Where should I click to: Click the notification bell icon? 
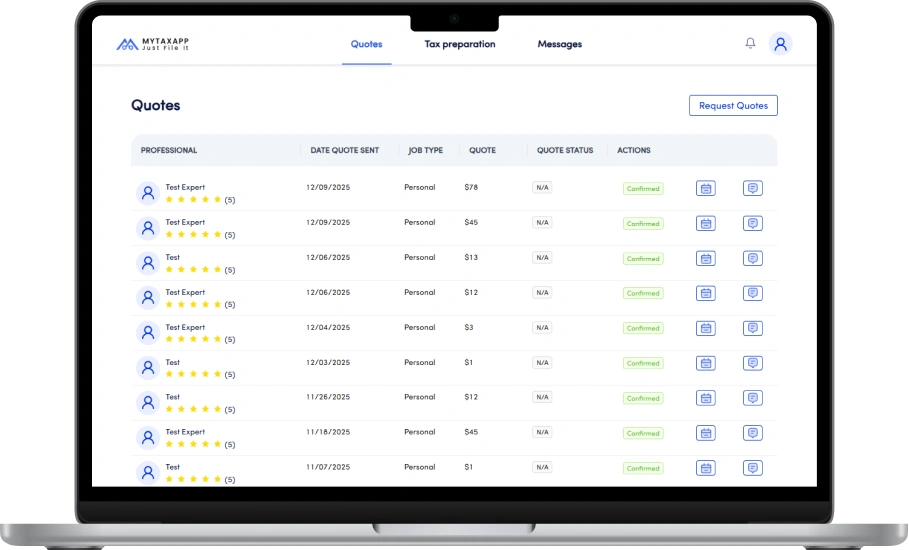coord(750,43)
